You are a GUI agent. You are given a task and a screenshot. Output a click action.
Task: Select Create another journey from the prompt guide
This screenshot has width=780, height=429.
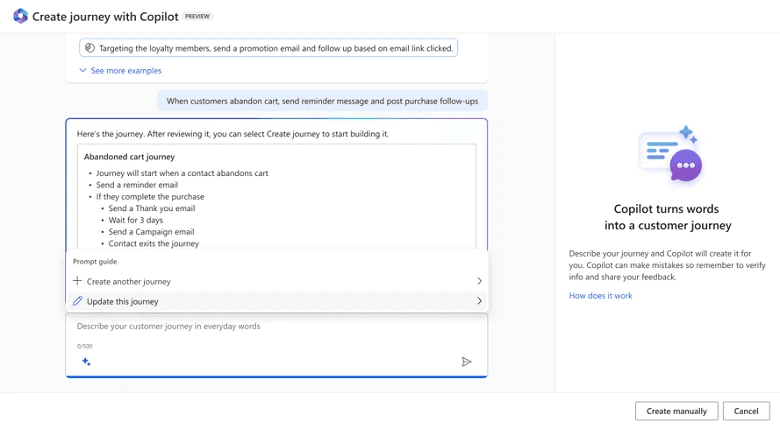(129, 282)
